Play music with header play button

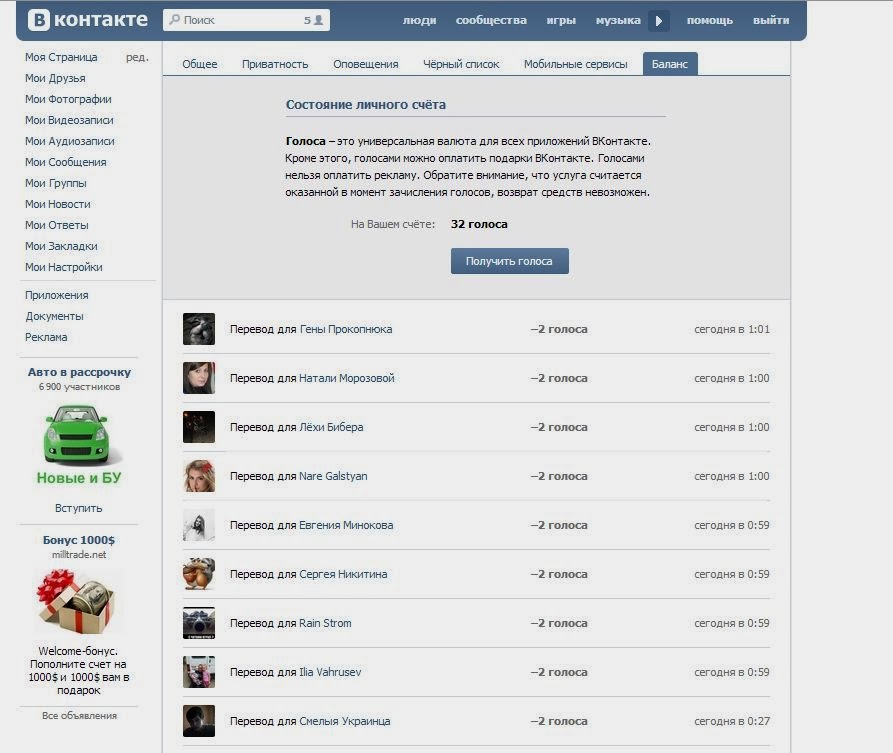pyautogui.click(x=659, y=21)
